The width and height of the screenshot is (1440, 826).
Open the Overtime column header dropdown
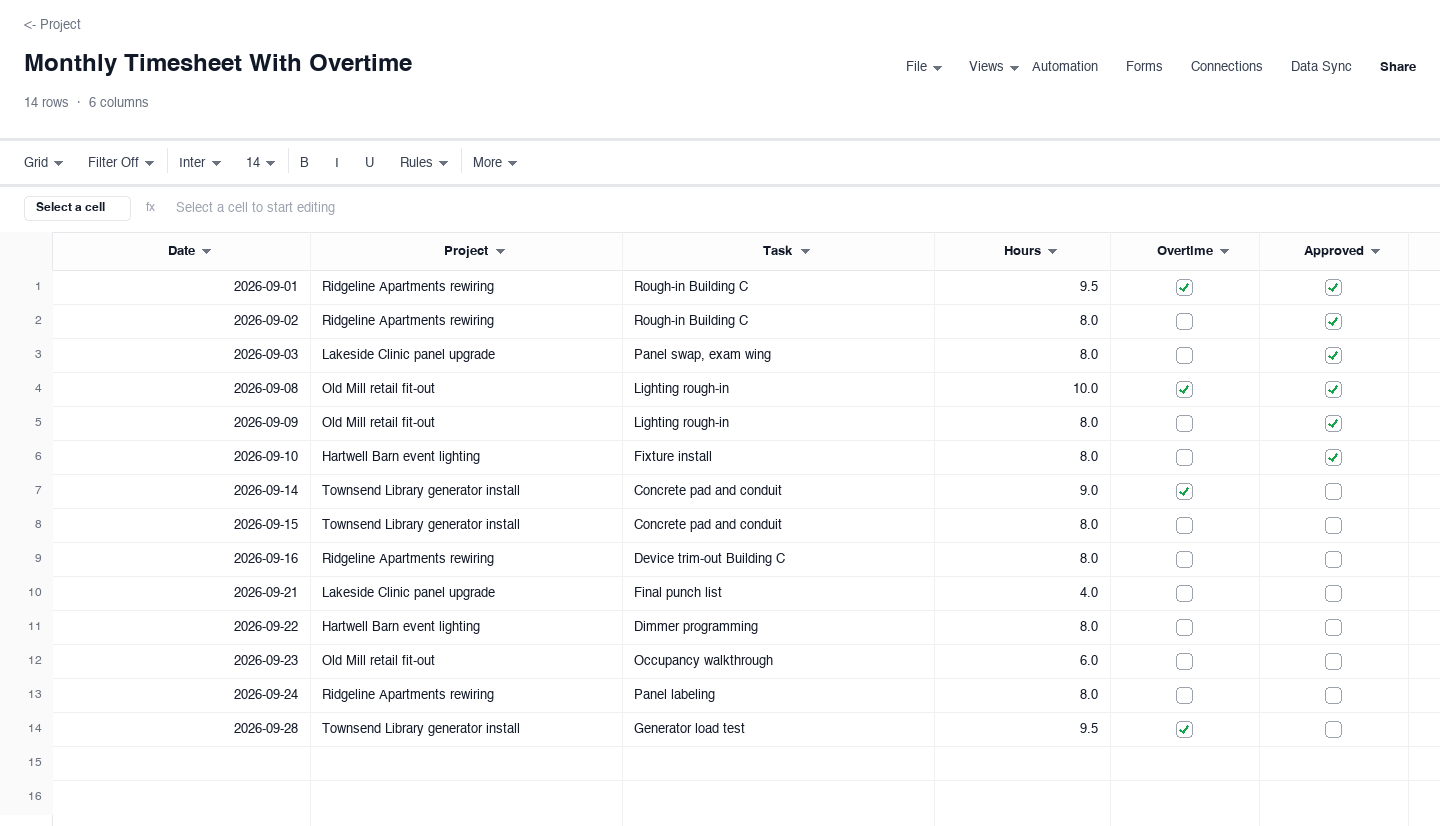click(1225, 251)
